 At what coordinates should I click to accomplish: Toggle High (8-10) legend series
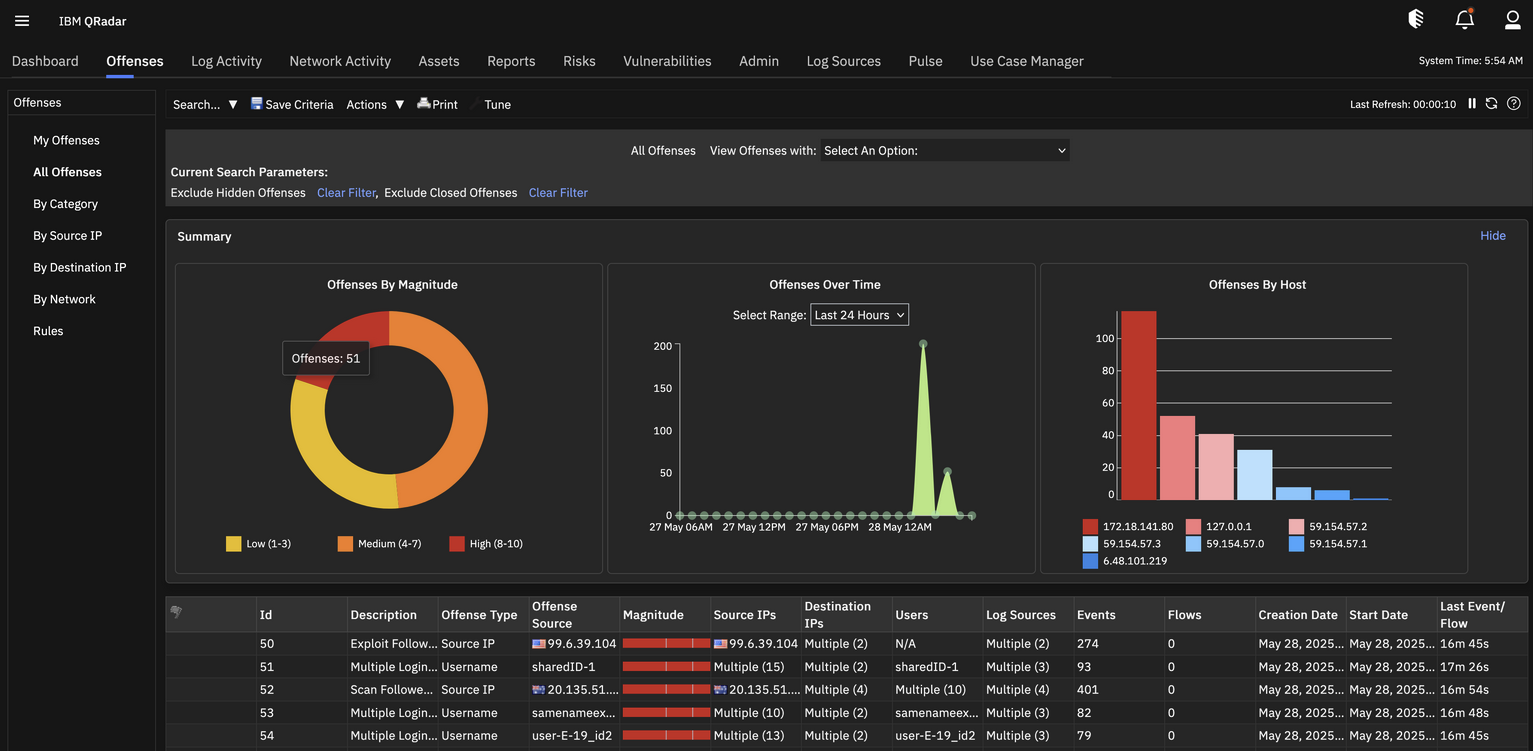(486, 544)
